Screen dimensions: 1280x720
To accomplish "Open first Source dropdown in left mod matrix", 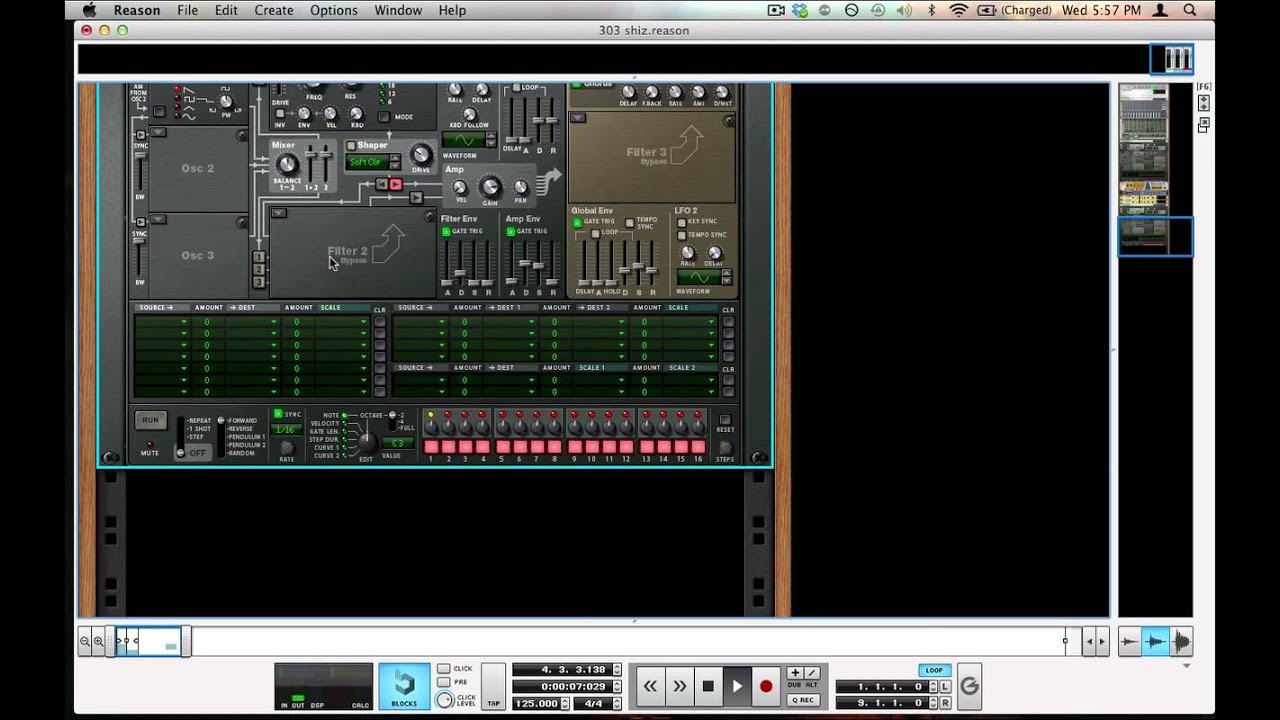I will 162,322.
